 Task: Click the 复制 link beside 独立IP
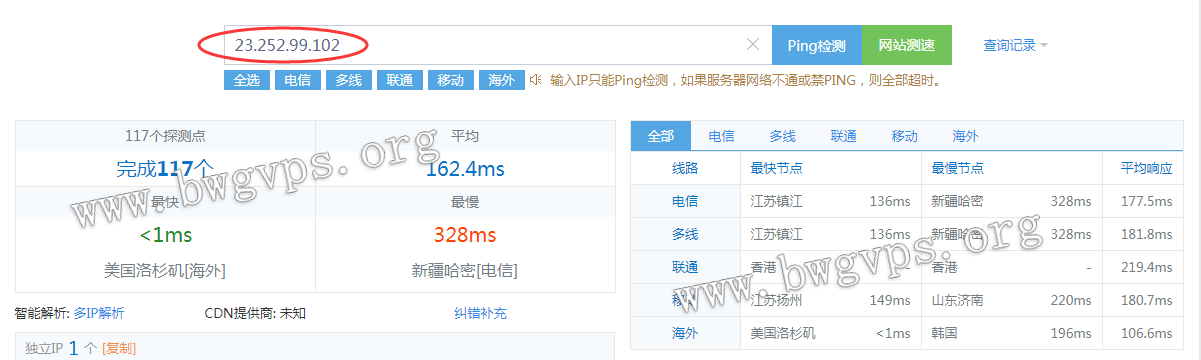click(x=119, y=348)
